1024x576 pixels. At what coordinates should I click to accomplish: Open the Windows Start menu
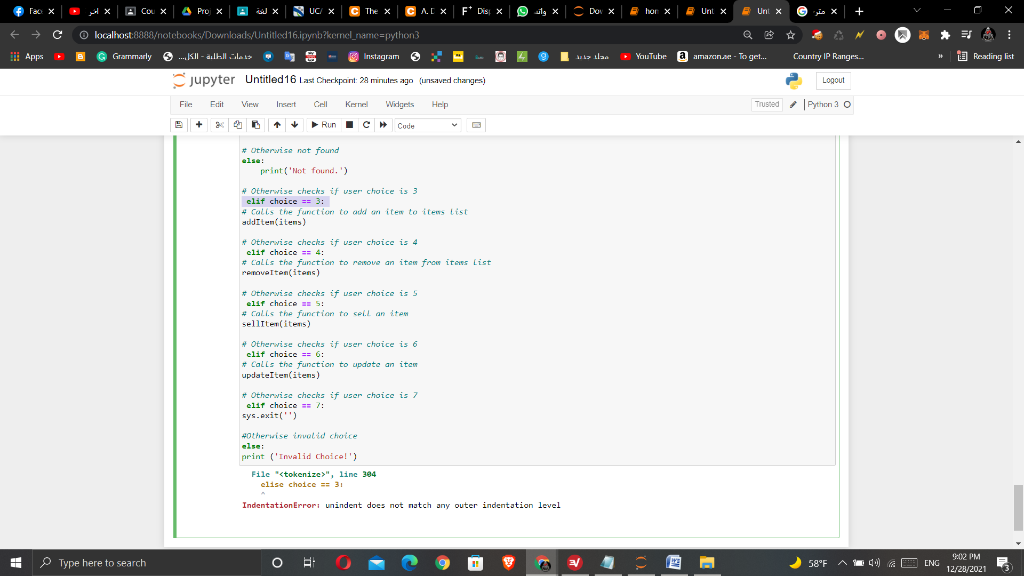click(x=16, y=562)
